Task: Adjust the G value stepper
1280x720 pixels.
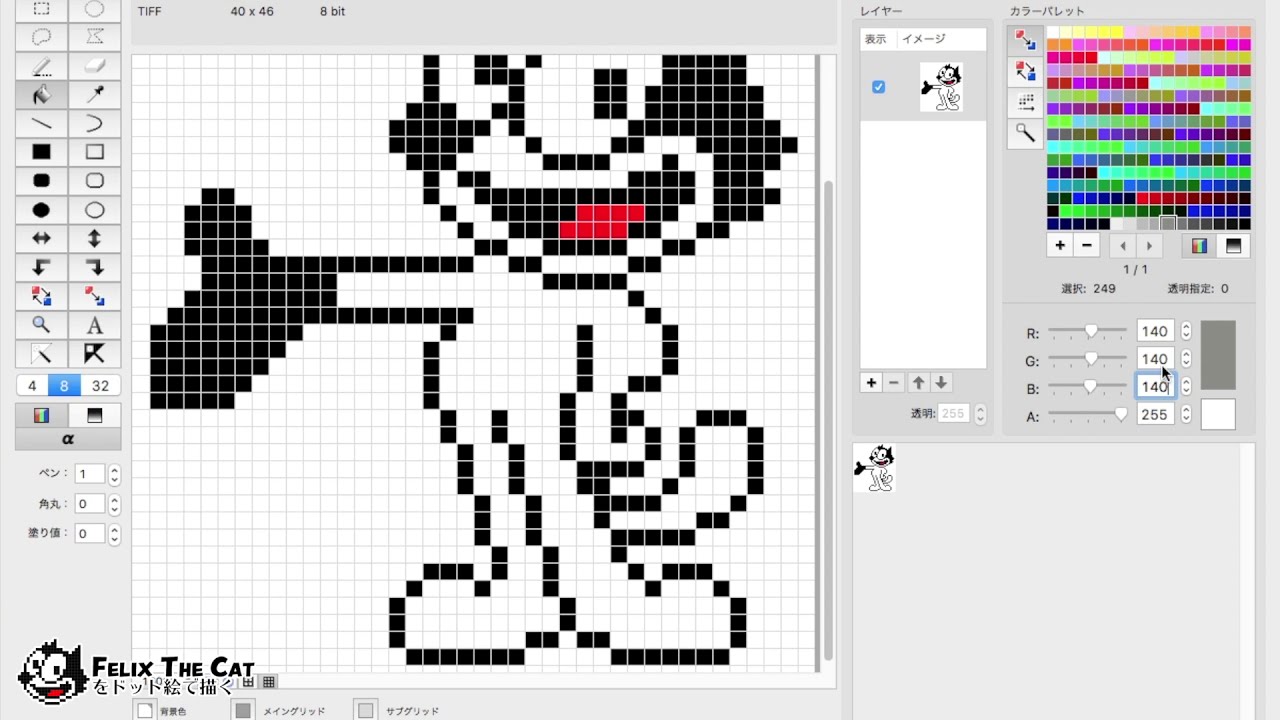Action: (x=1186, y=359)
